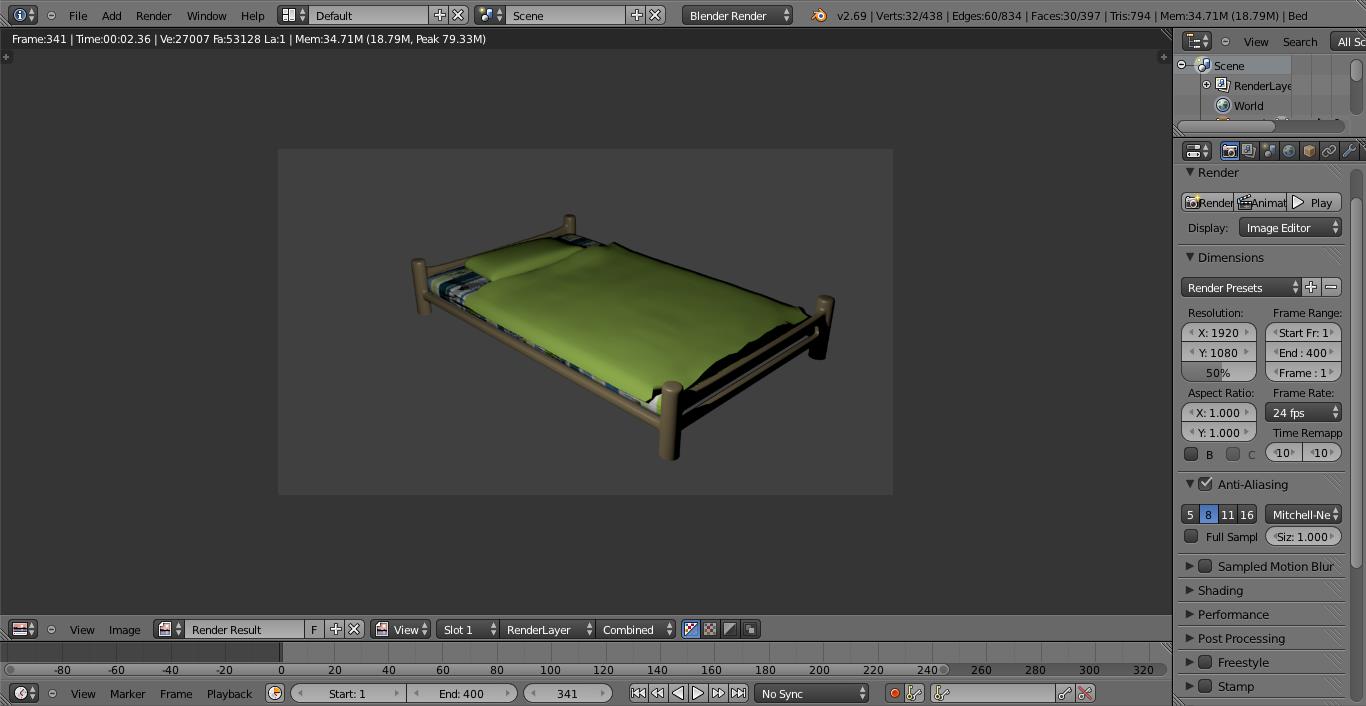Open the 24 fps frame rate dropdown
The image size is (1366, 706).
[1303, 412]
